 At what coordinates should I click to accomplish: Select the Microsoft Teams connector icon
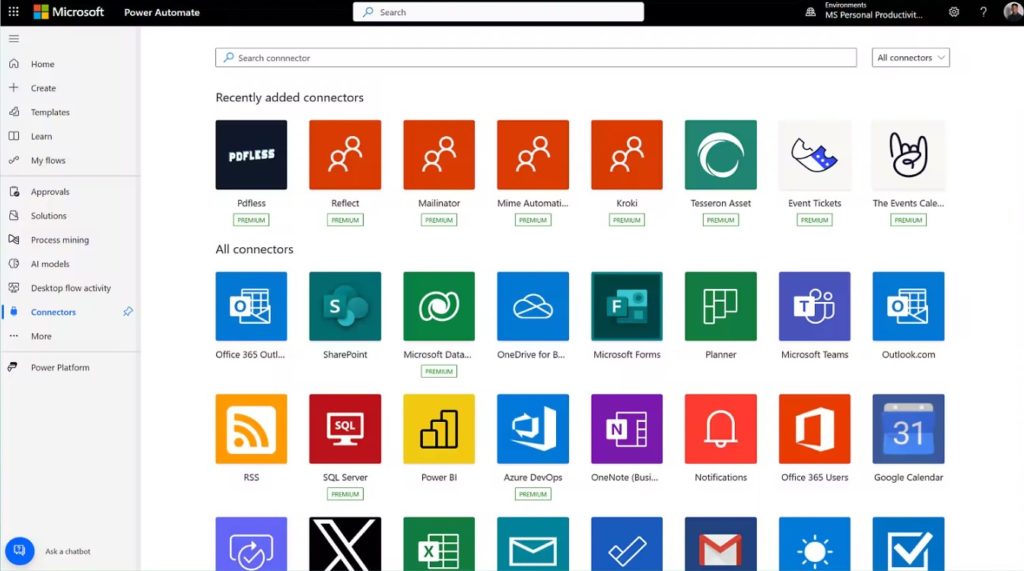tap(814, 306)
